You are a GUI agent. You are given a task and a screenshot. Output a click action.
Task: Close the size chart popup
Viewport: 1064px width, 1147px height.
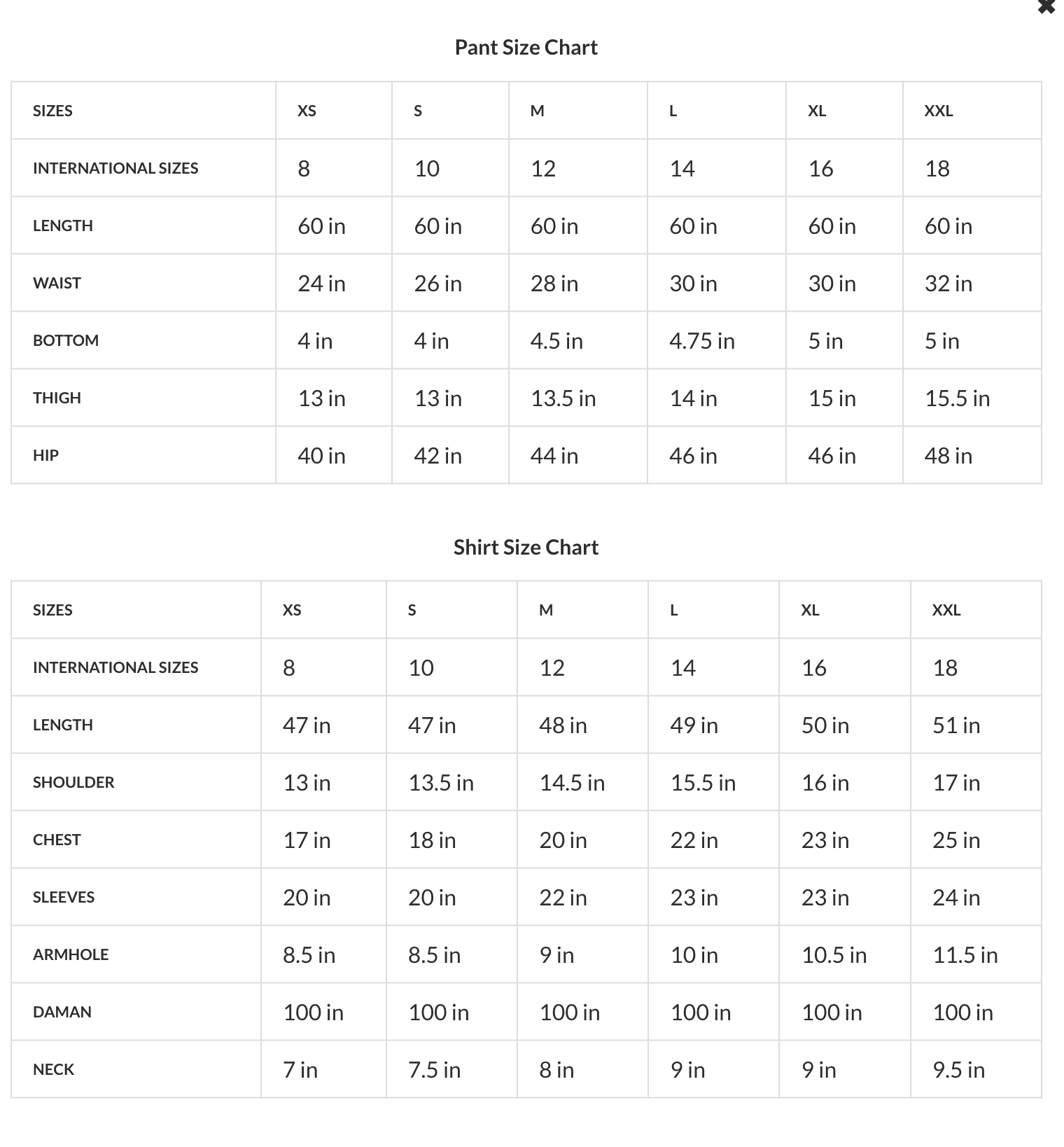pyautogui.click(x=1046, y=7)
